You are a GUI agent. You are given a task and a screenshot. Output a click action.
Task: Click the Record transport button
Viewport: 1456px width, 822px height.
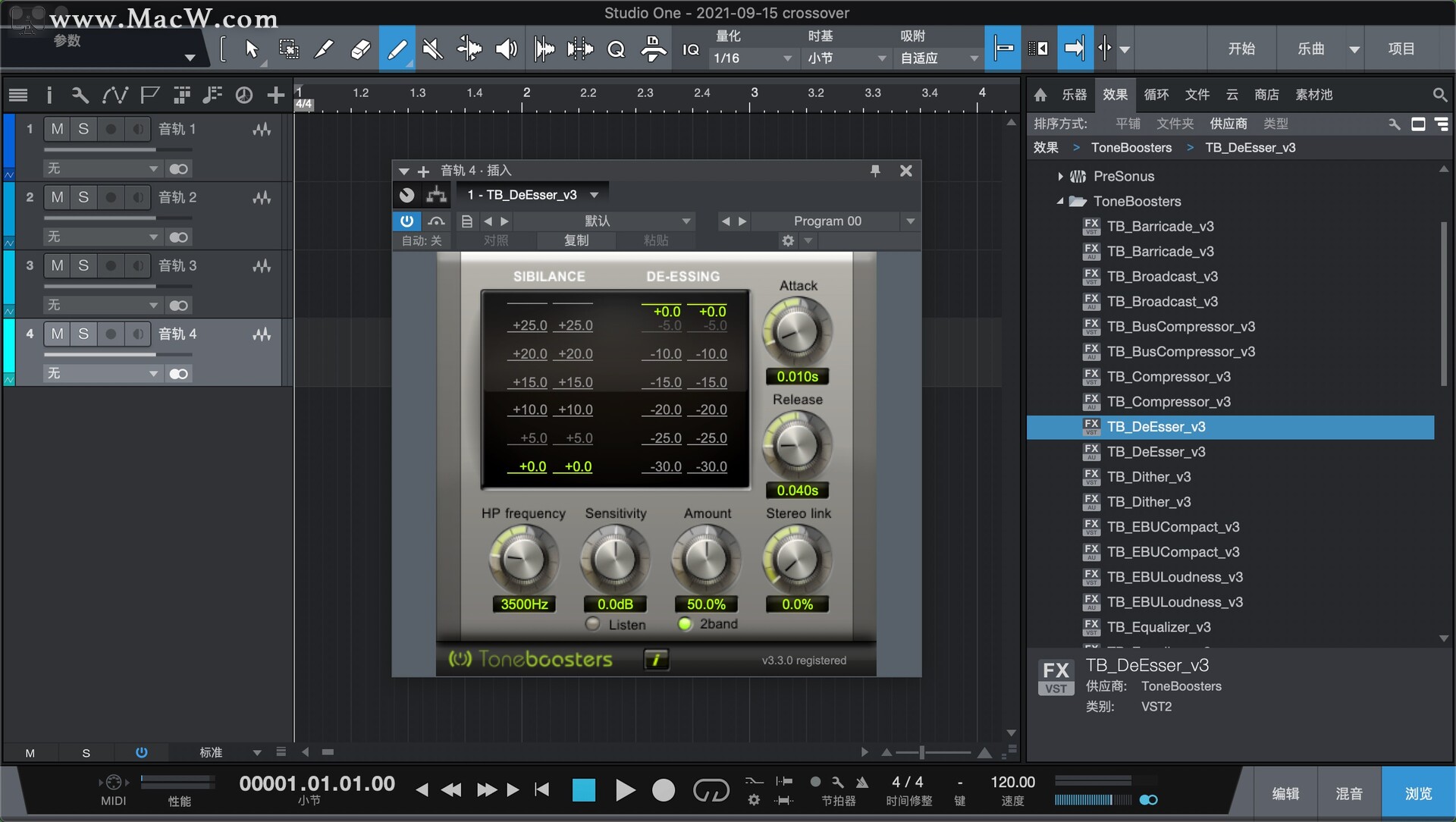(x=664, y=790)
